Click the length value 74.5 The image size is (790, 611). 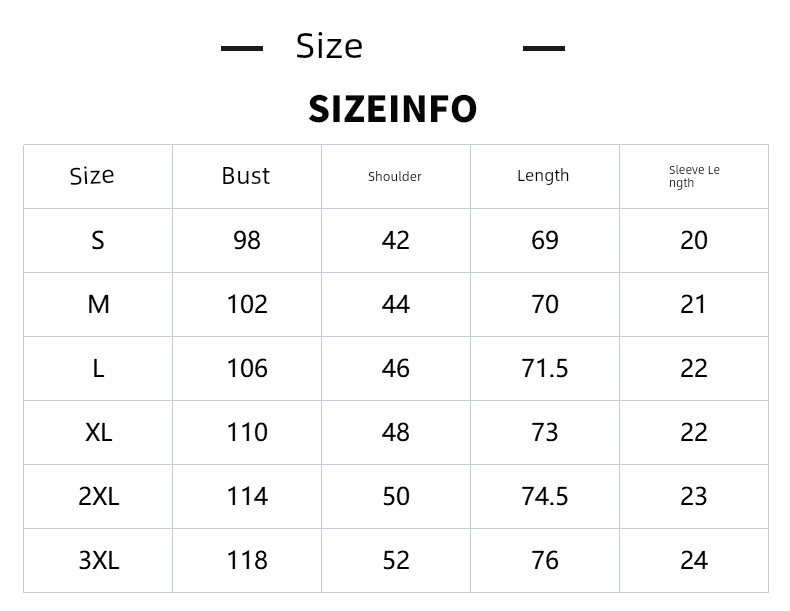click(545, 496)
